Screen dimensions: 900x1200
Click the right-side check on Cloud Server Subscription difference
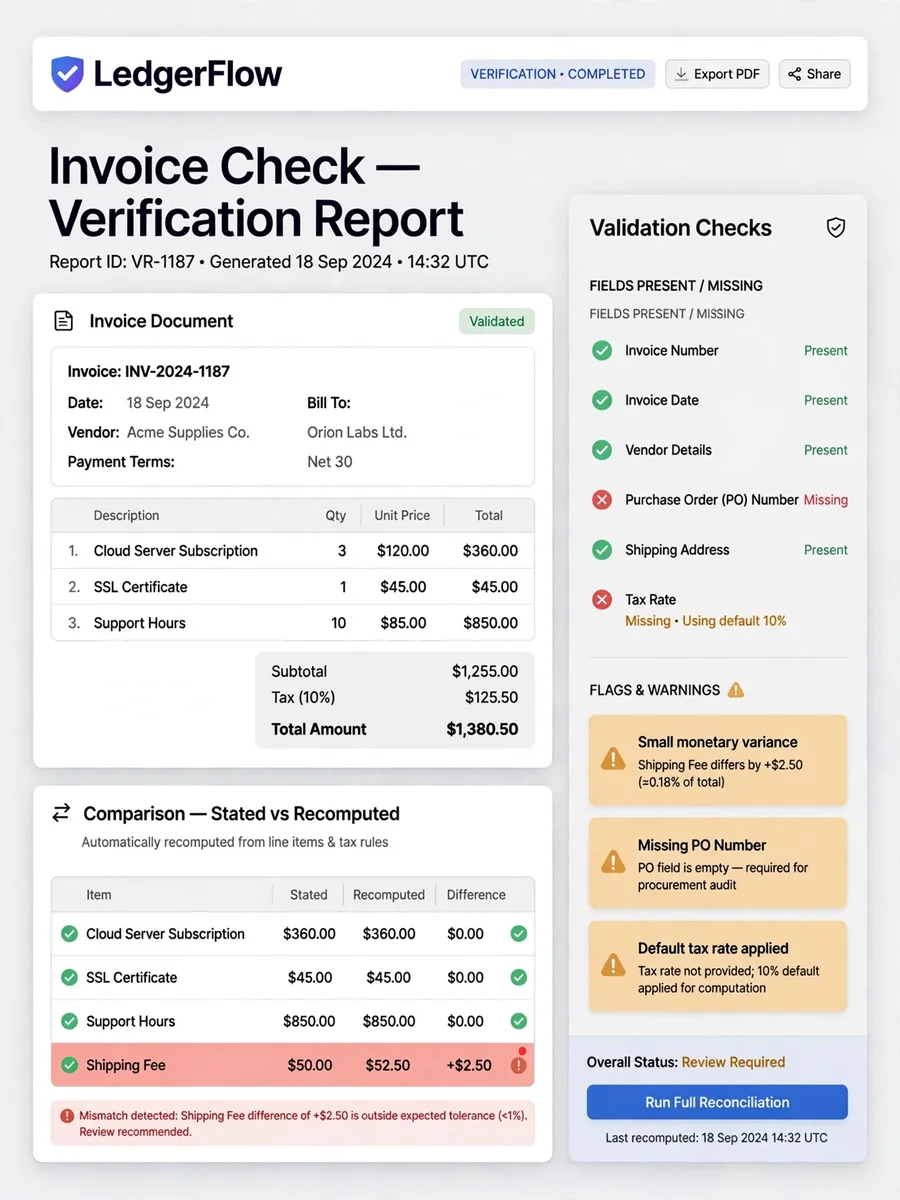pos(519,934)
